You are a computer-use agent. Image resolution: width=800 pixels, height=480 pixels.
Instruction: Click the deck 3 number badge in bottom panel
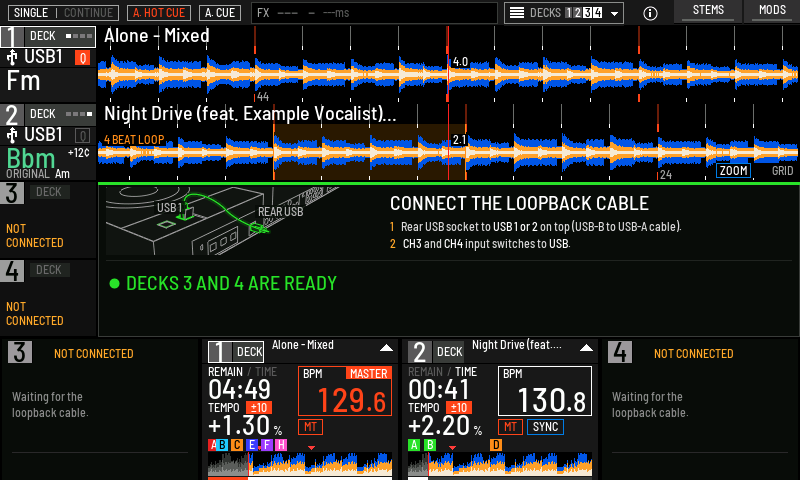pos(19,352)
